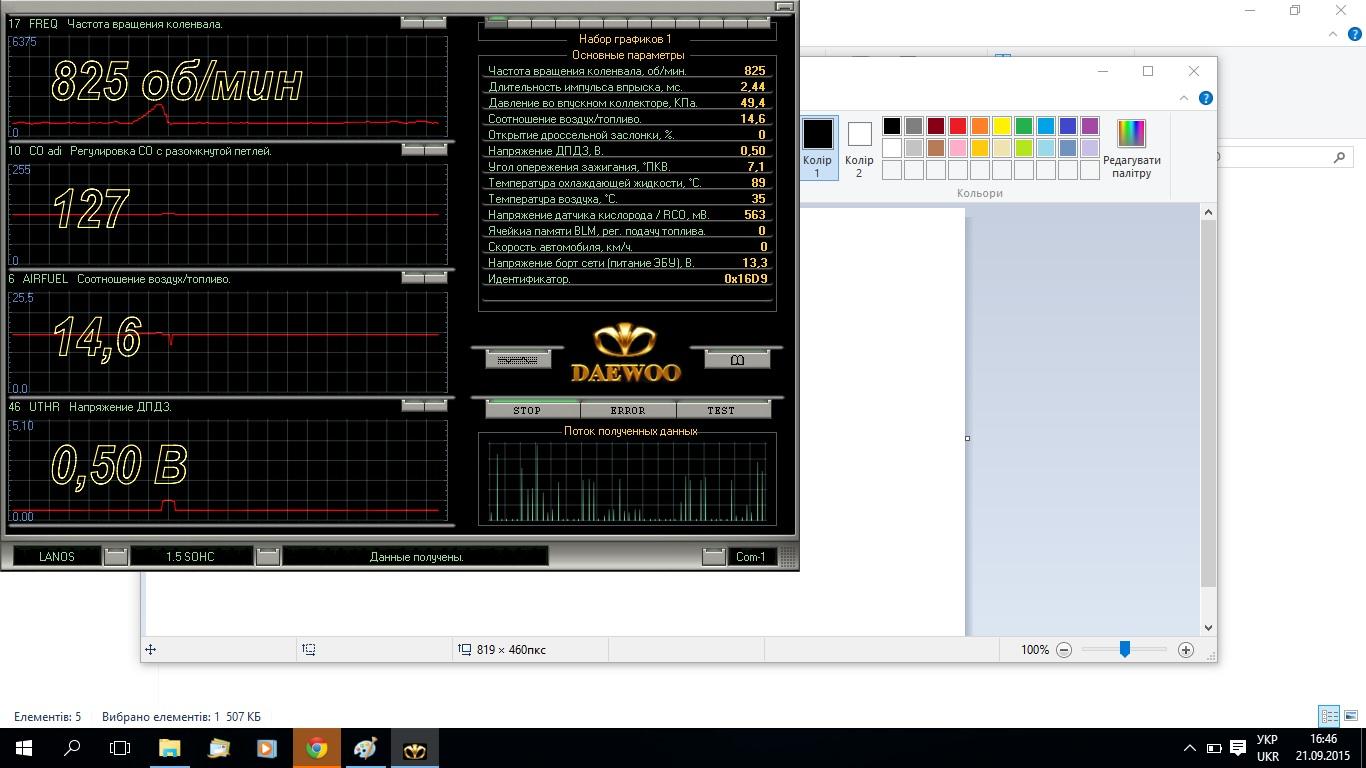The height and width of the screenshot is (768, 1366).
Task: Open the Com-1 port selector
Action: point(713,556)
